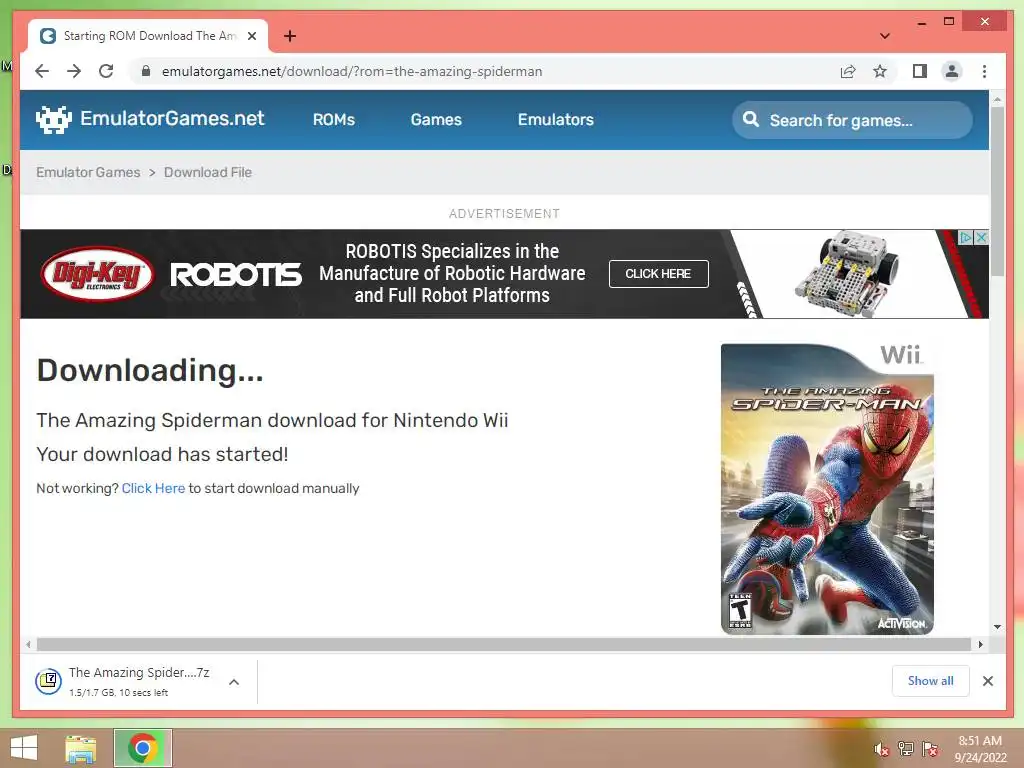Open the ROMs menu

[x=334, y=120]
